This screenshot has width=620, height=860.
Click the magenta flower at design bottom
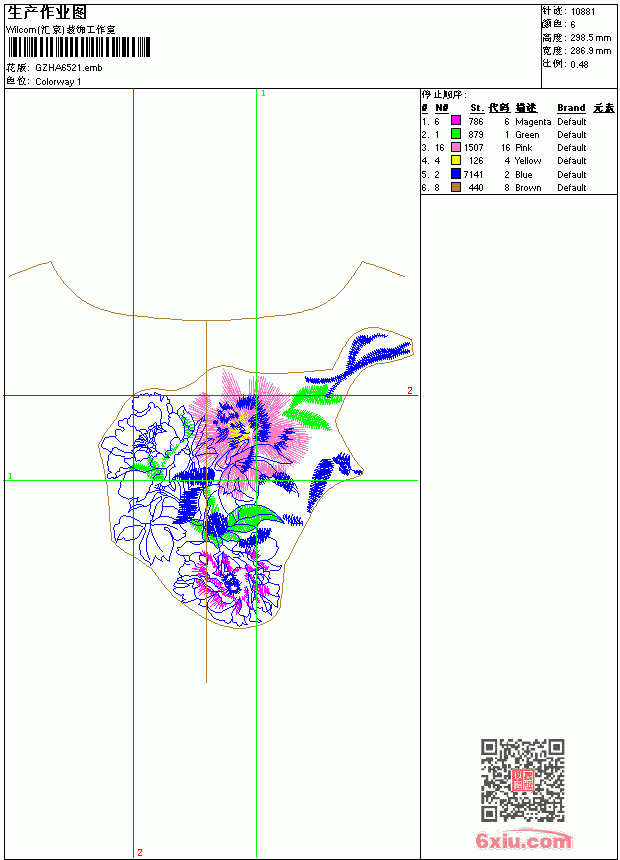[x=230, y=581]
